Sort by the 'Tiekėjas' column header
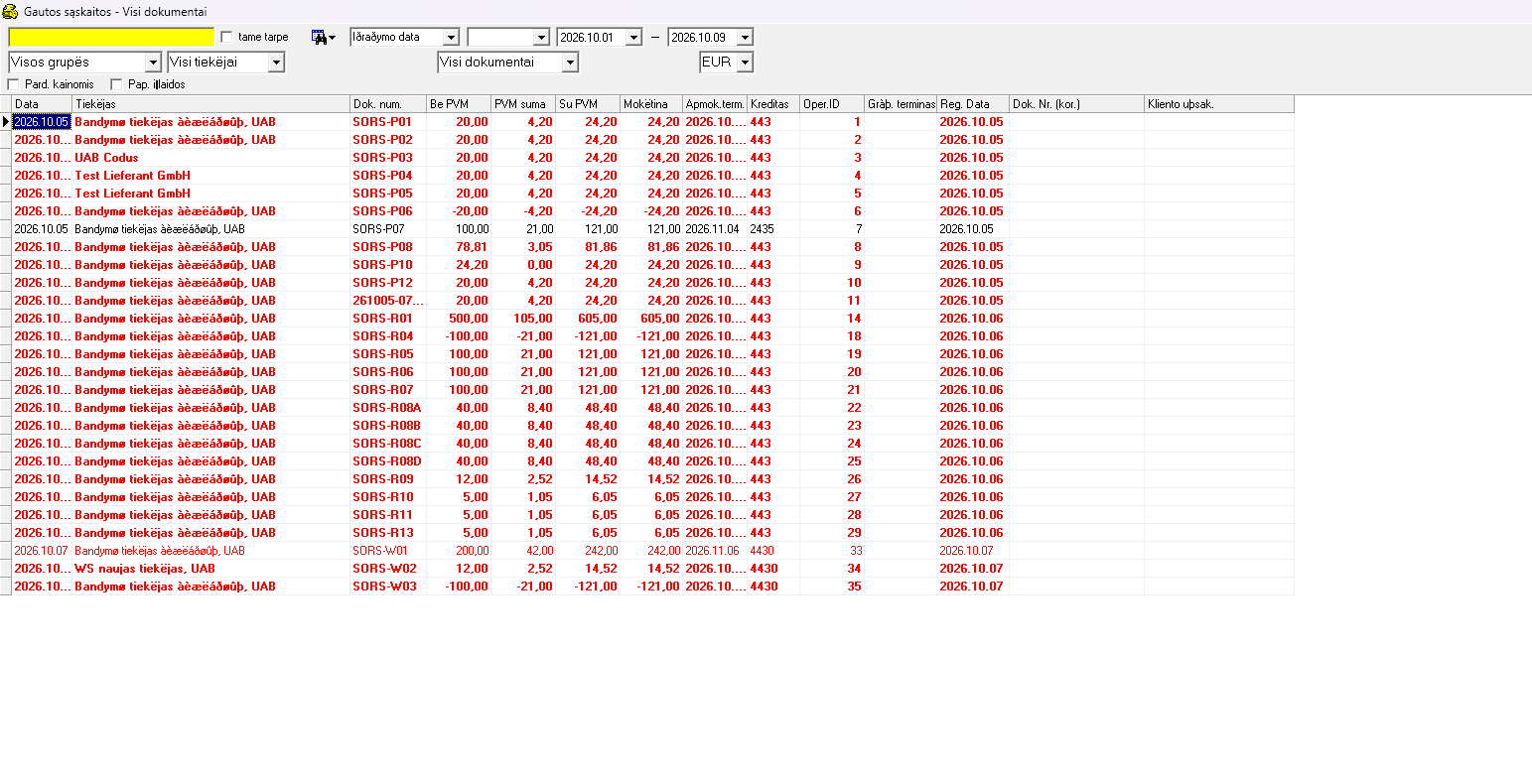The width and height of the screenshot is (1532, 784). coord(211,104)
